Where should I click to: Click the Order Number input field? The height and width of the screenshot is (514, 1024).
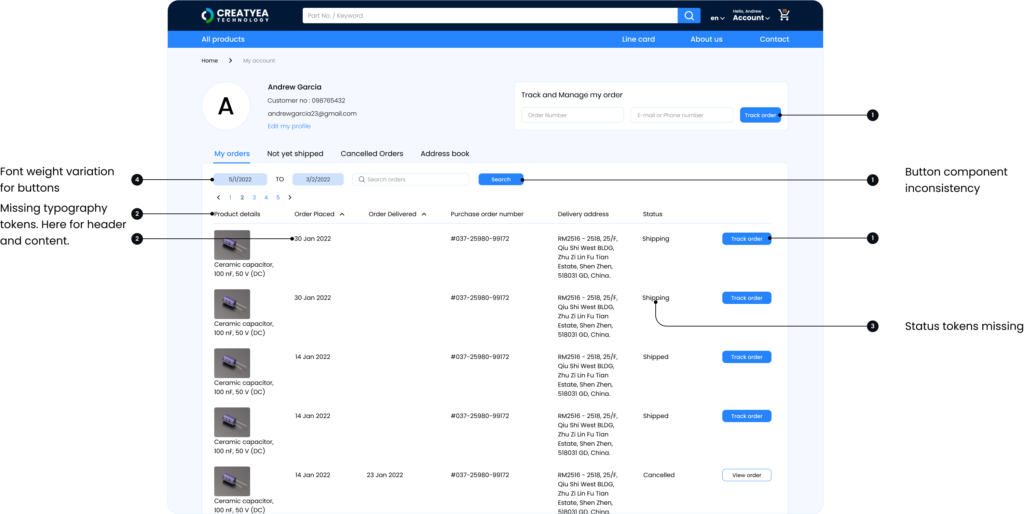point(572,115)
